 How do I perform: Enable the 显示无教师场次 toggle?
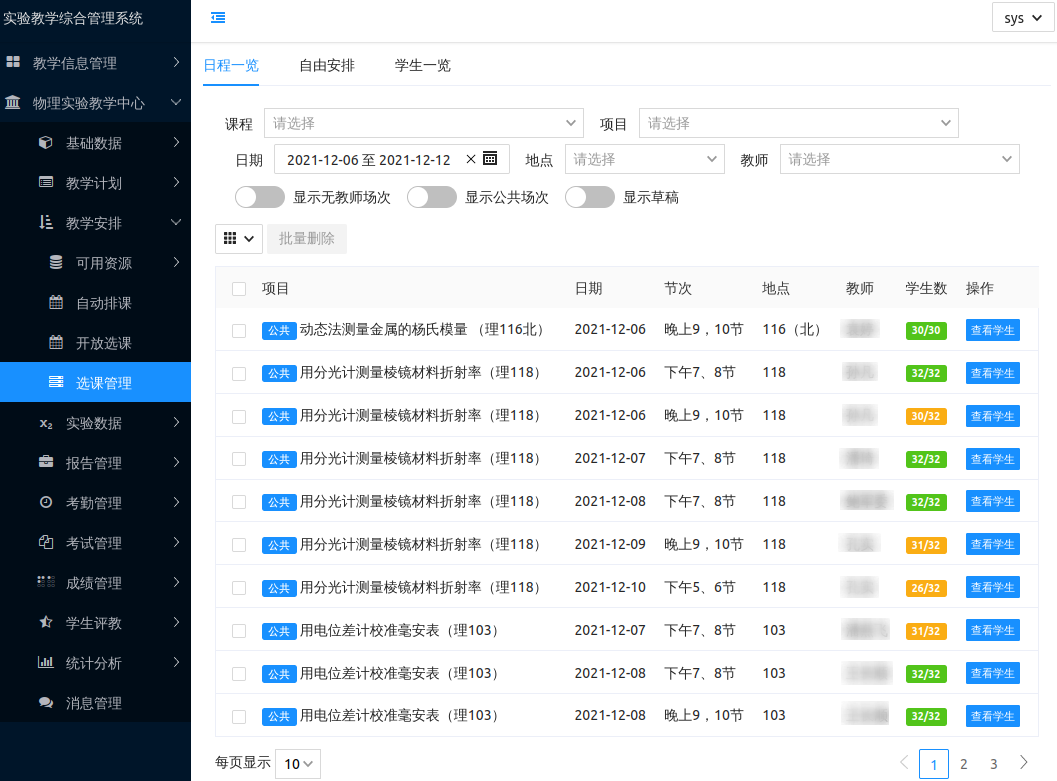pos(260,197)
